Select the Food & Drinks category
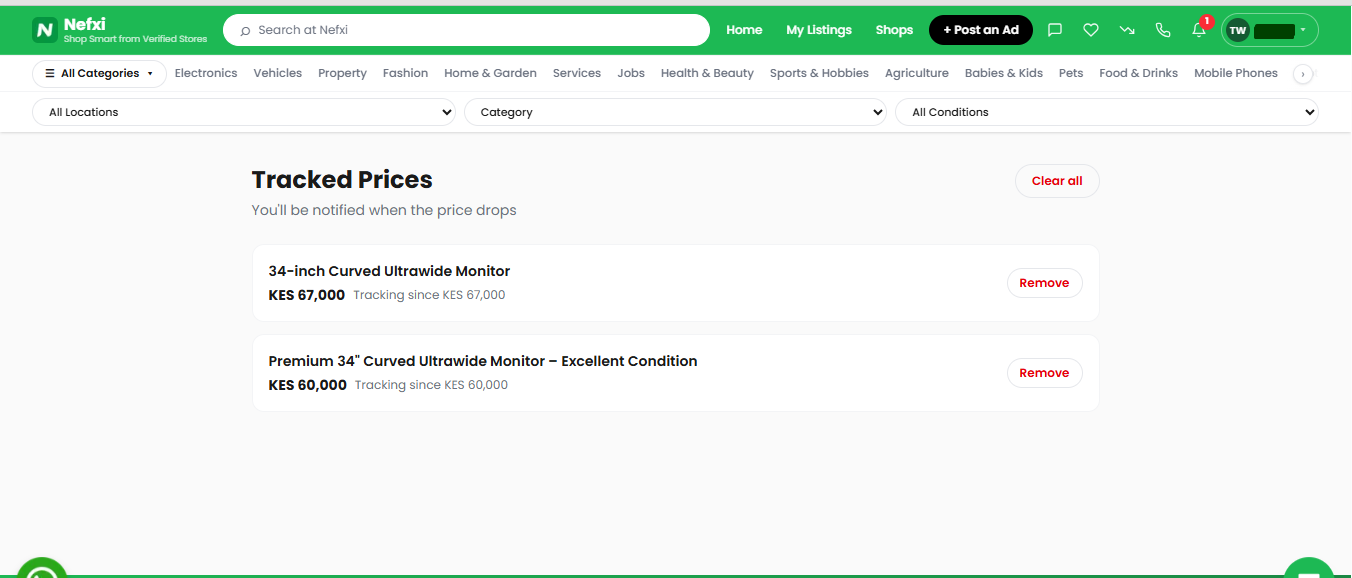Image resolution: width=1352 pixels, height=578 pixels. pyautogui.click(x=1138, y=73)
